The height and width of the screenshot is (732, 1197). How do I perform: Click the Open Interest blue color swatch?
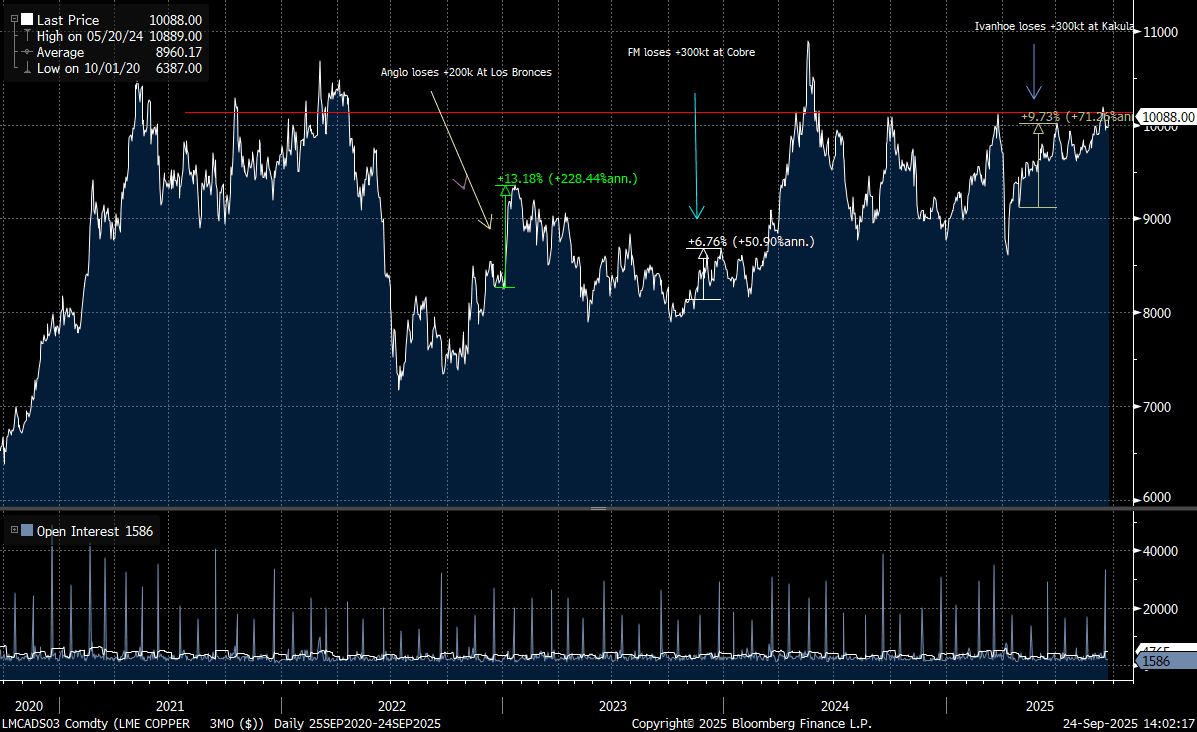tap(27, 532)
